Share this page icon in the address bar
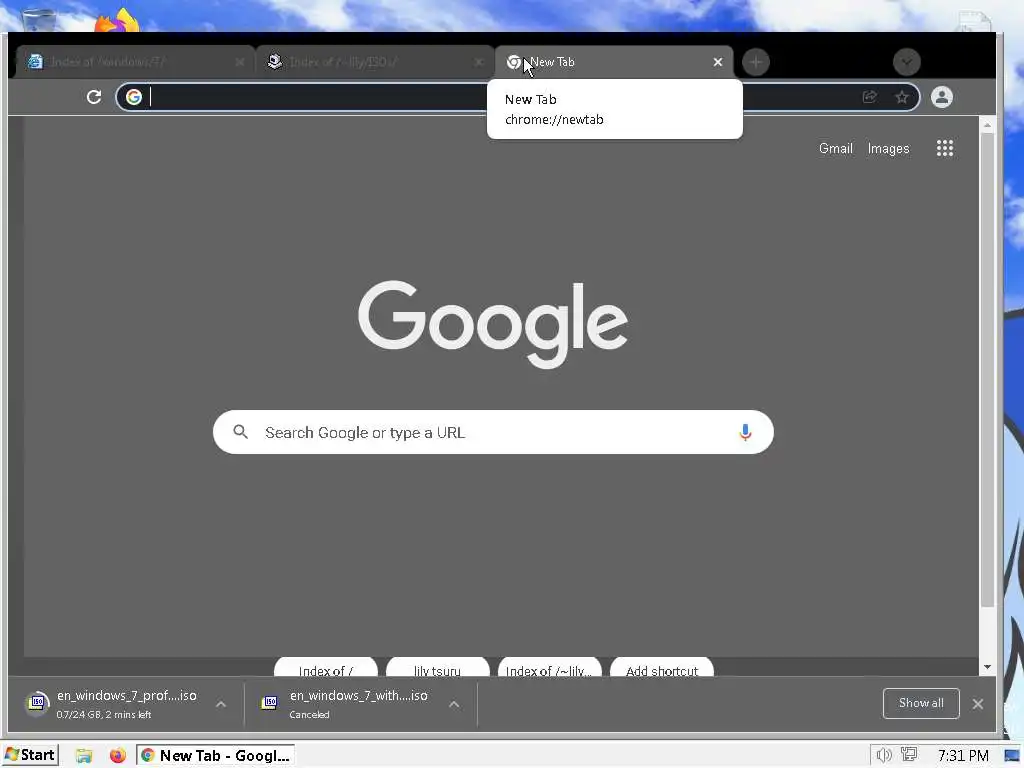Viewport: 1024px width, 768px height. click(869, 97)
